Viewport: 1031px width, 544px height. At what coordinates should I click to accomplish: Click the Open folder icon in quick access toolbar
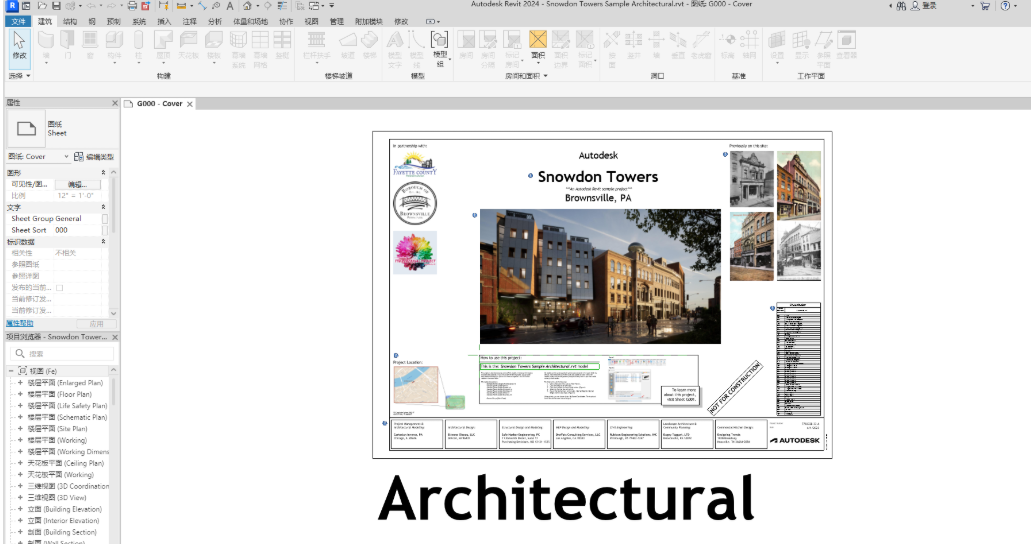click(42, 6)
